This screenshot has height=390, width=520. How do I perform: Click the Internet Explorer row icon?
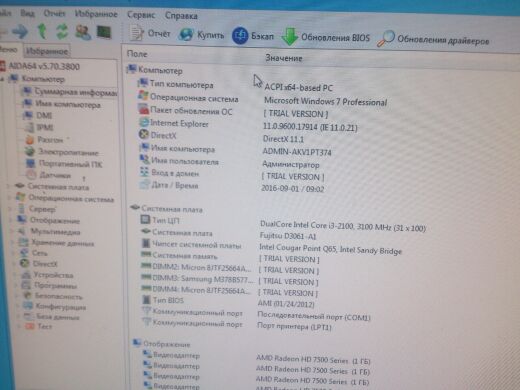(144, 122)
